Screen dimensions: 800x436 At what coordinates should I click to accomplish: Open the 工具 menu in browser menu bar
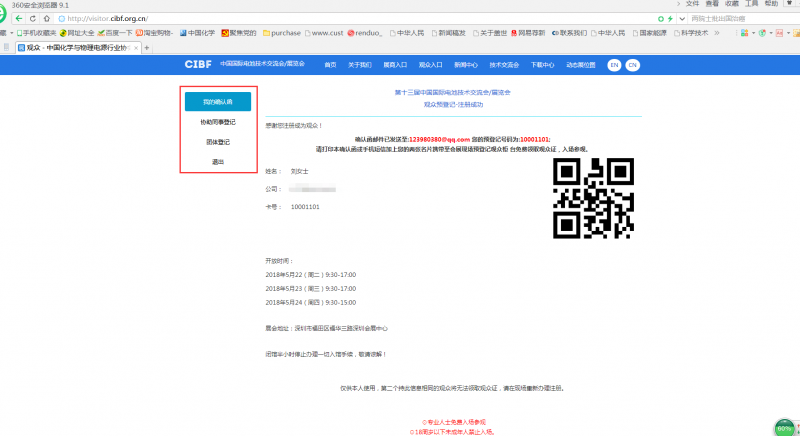[751, 4]
